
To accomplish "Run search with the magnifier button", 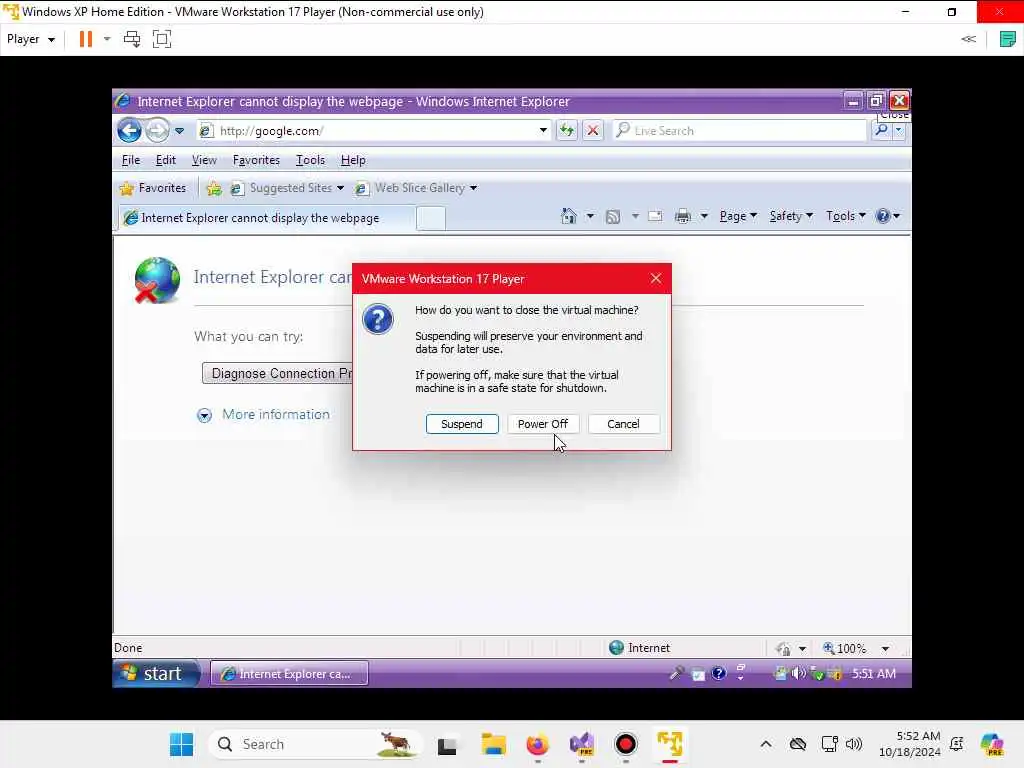I will click(882, 131).
